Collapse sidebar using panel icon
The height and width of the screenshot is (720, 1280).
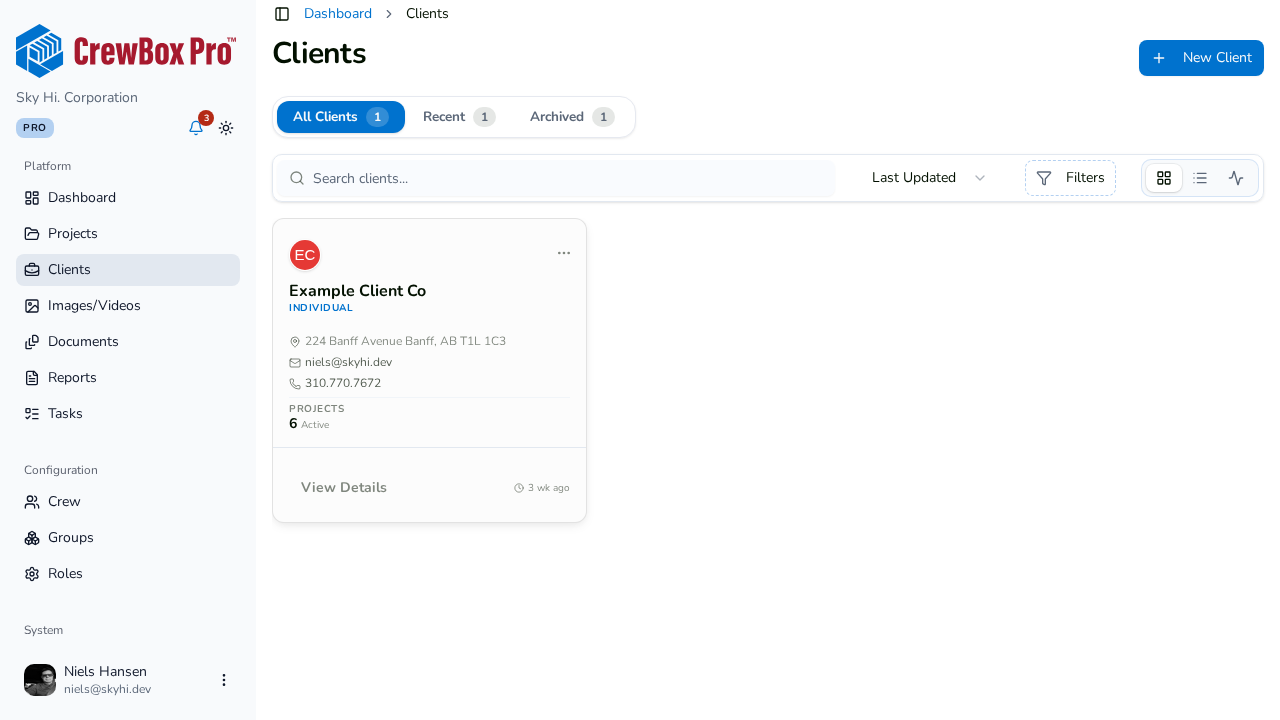[282, 14]
